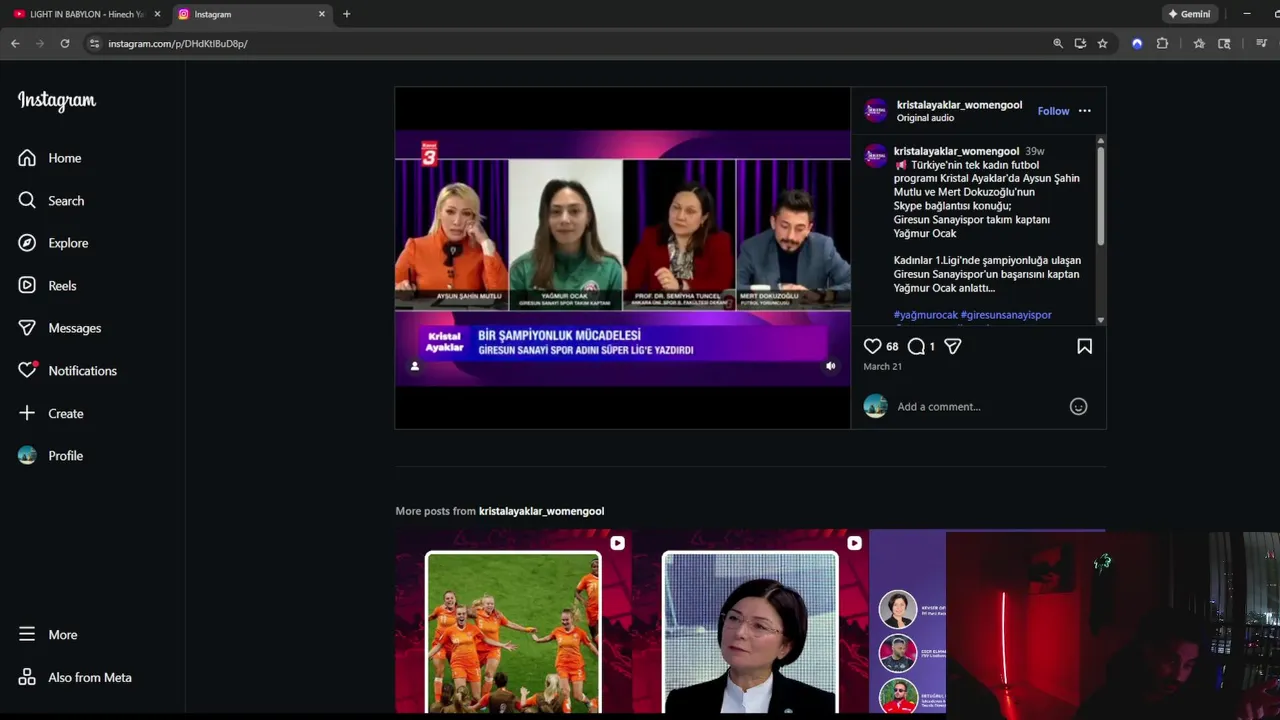Viewport: 1280px width, 720px height.
Task: Open Instagram Home from the sidebar
Action: tap(50, 158)
